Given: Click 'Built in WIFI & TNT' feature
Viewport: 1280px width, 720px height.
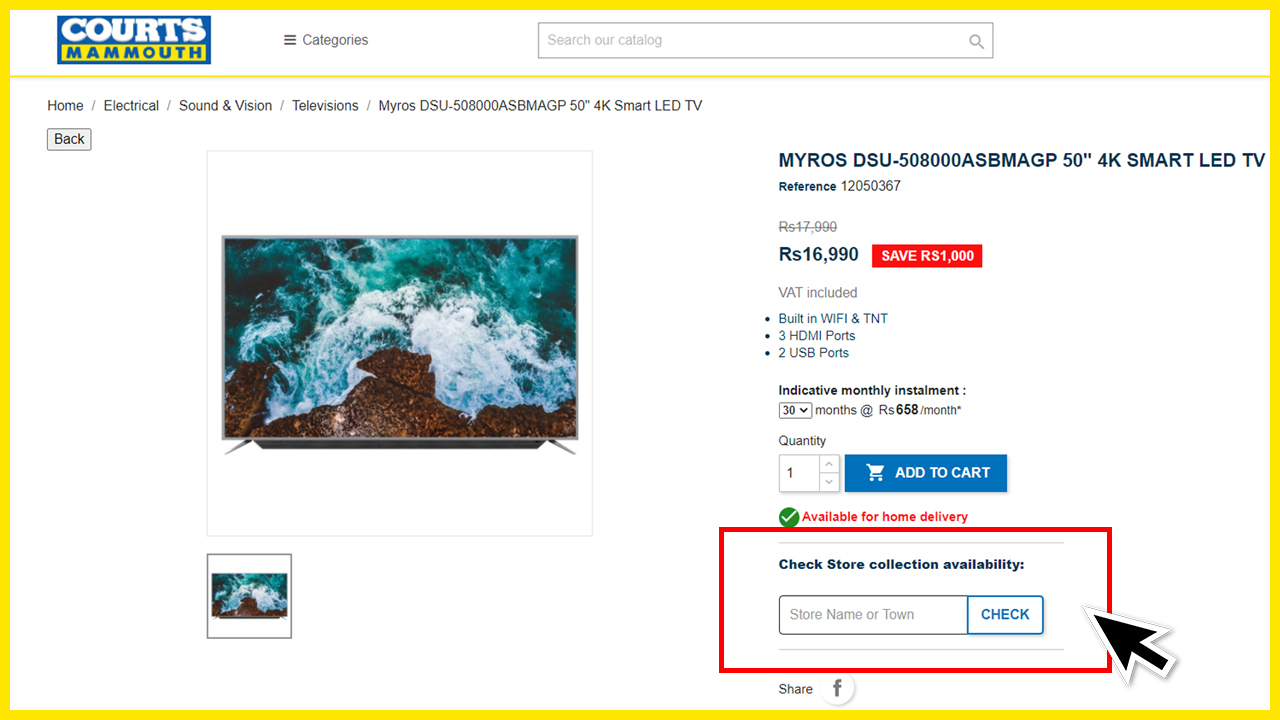Looking at the screenshot, I should click(833, 318).
